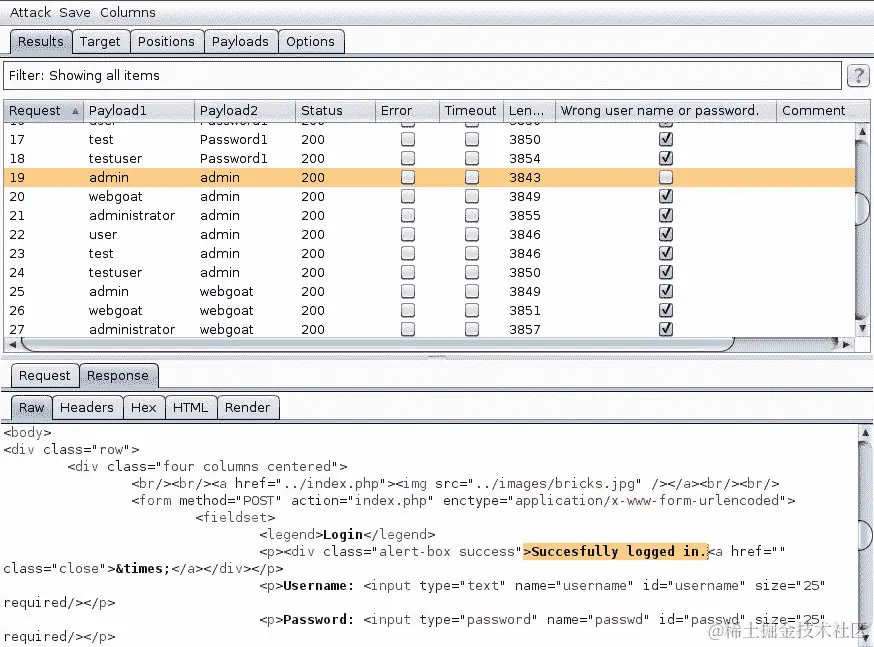Viewport: 874px width, 647px height.
Task: Switch to the Request message tab
Action: pyautogui.click(x=45, y=376)
